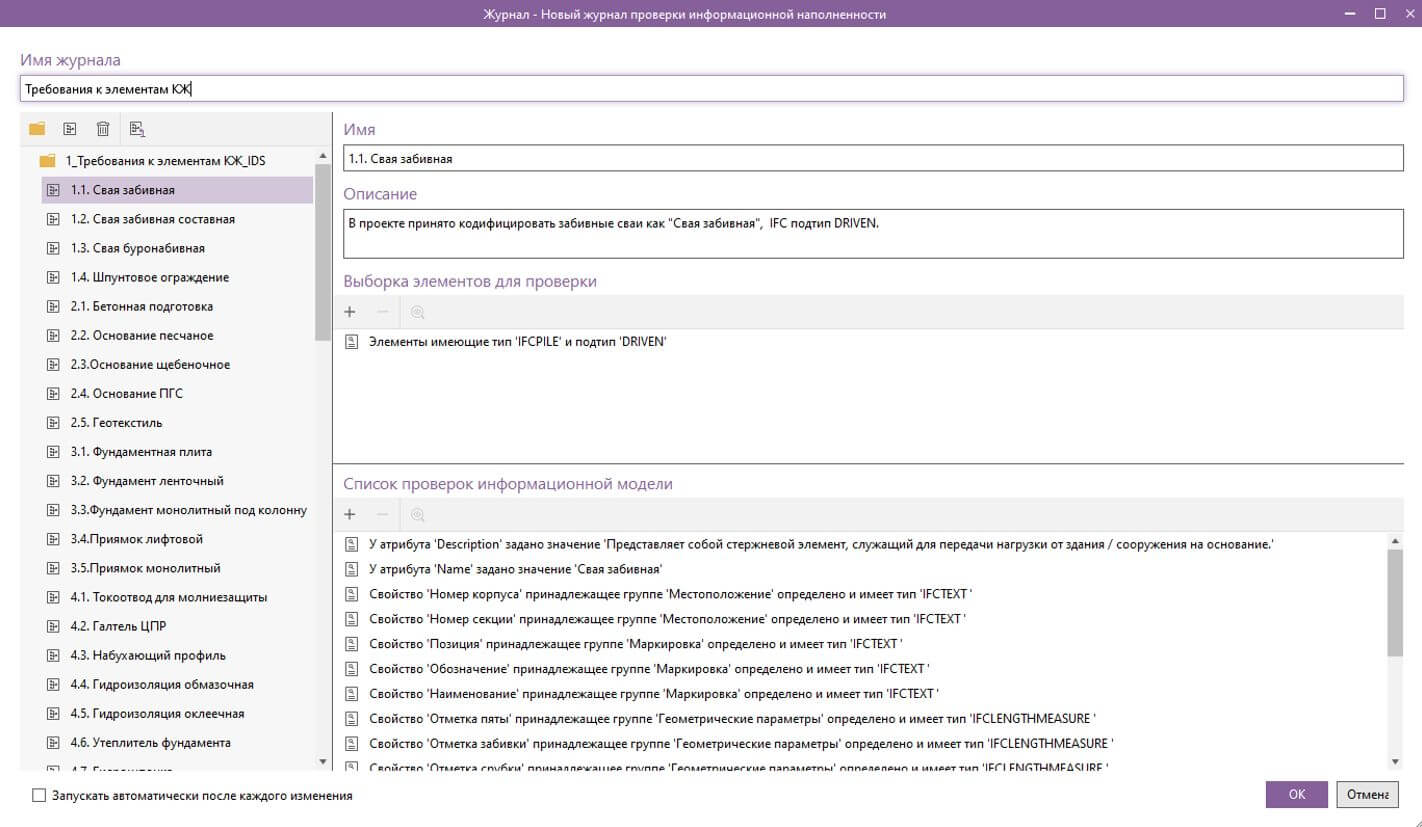Click magnifier icon in Список проверок toolbar

tap(418, 514)
